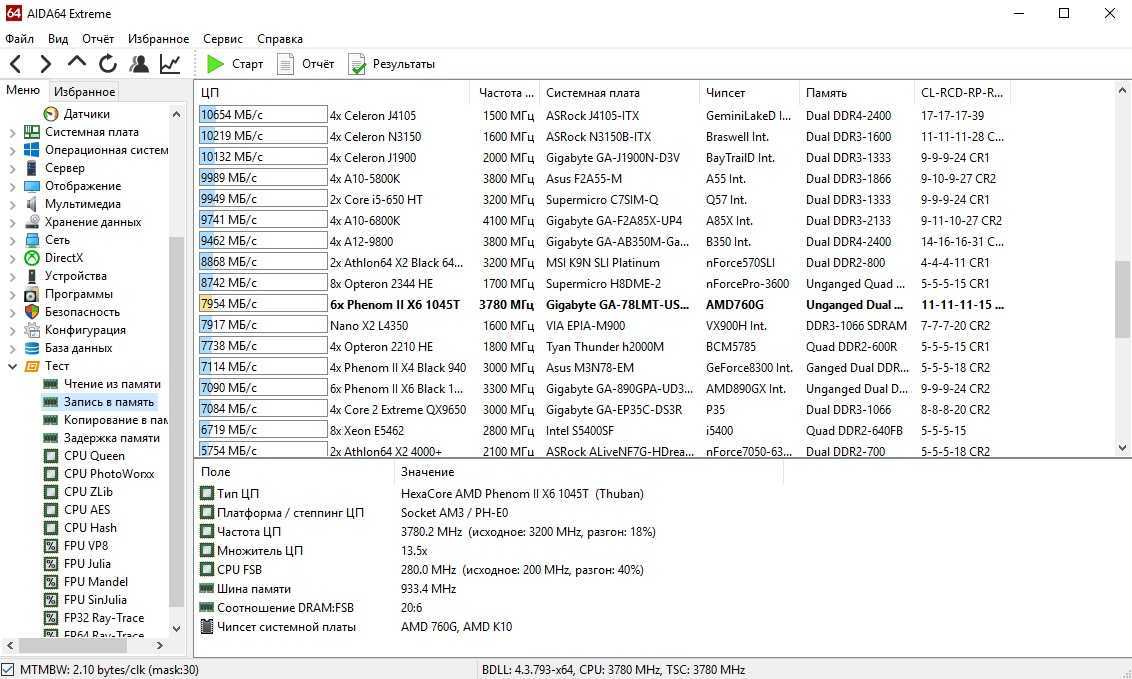The image size is (1132, 679).
Task: Open the user profile toolbar icon
Action: 139,64
